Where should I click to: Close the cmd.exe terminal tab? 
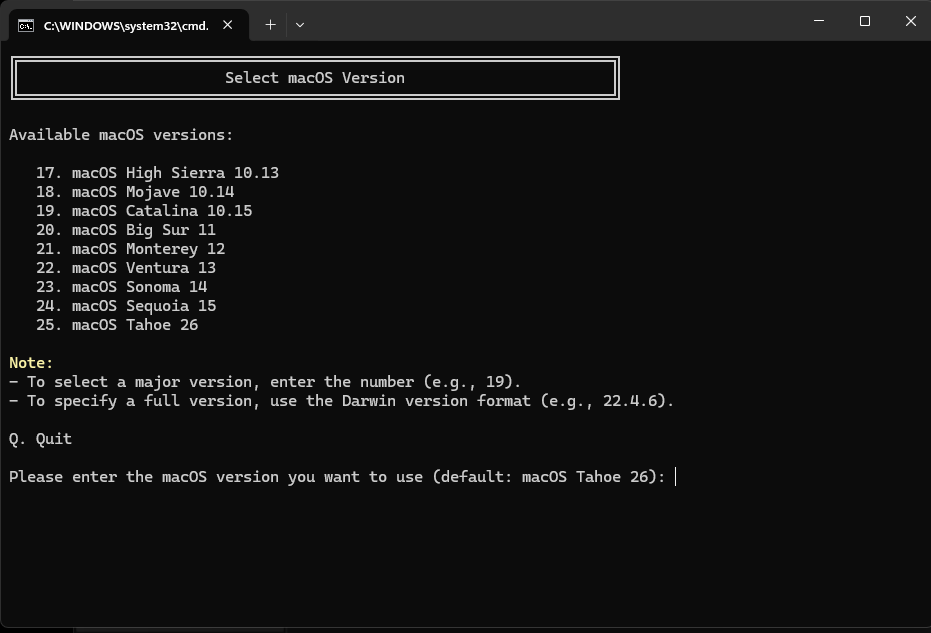tap(228, 25)
